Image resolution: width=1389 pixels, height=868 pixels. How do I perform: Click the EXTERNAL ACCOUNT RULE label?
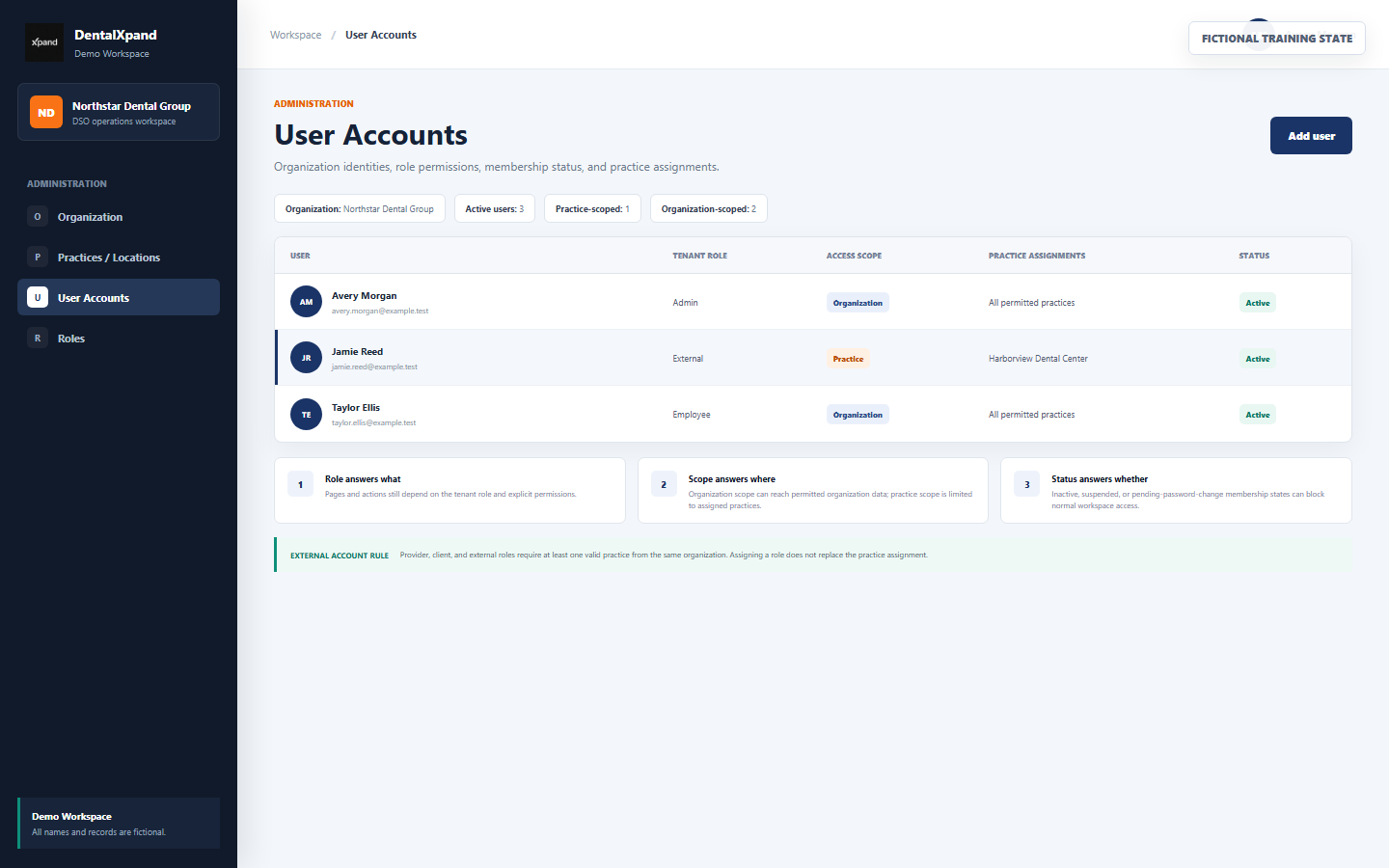point(340,556)
